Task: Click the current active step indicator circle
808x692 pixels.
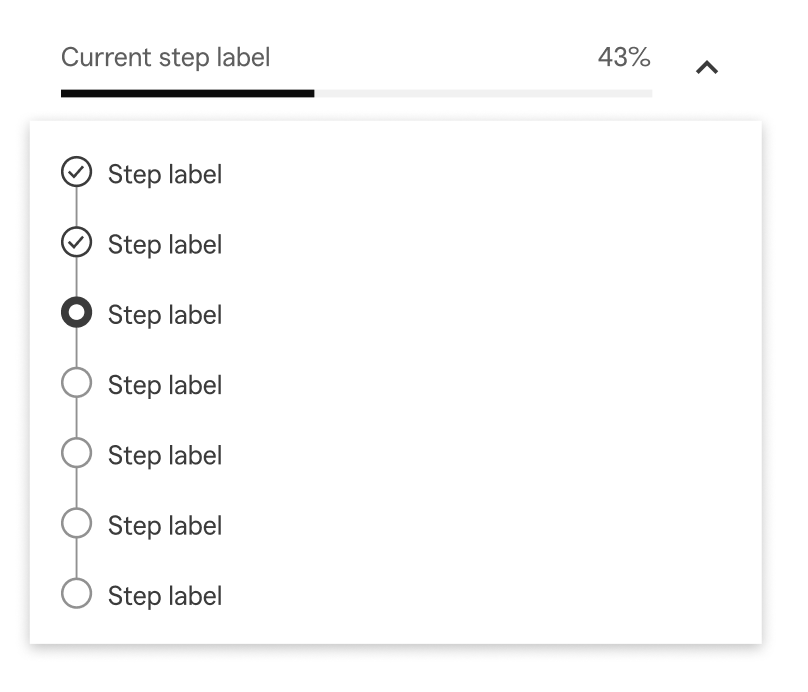Action: (x=76, y=313)
